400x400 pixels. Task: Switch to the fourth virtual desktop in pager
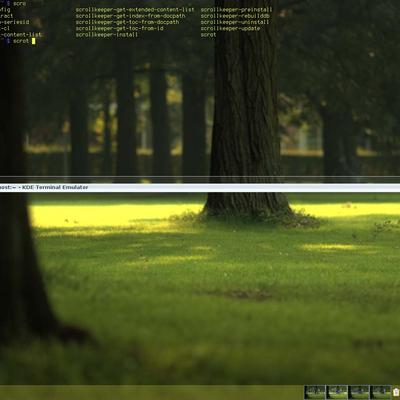click(381, 392)
